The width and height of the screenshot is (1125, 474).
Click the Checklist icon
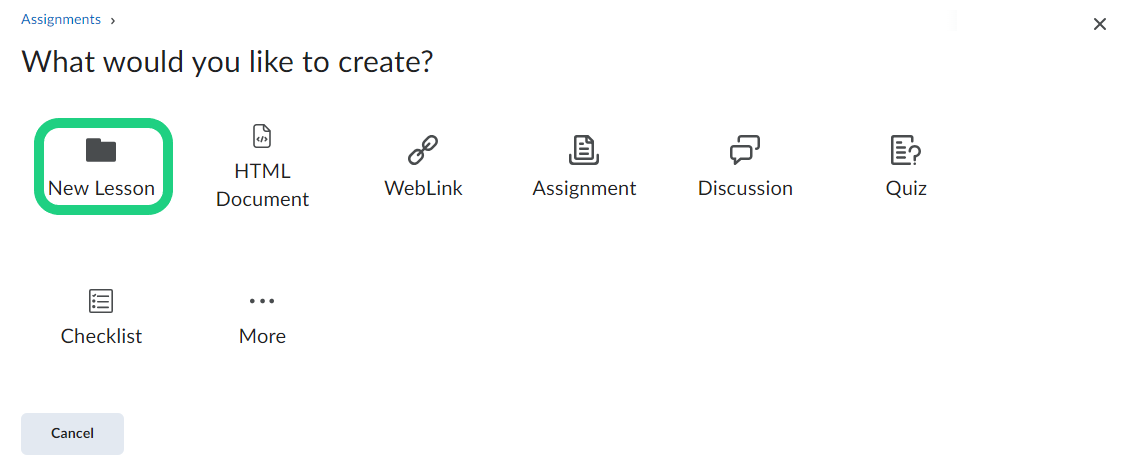click(x=101, y=300)
